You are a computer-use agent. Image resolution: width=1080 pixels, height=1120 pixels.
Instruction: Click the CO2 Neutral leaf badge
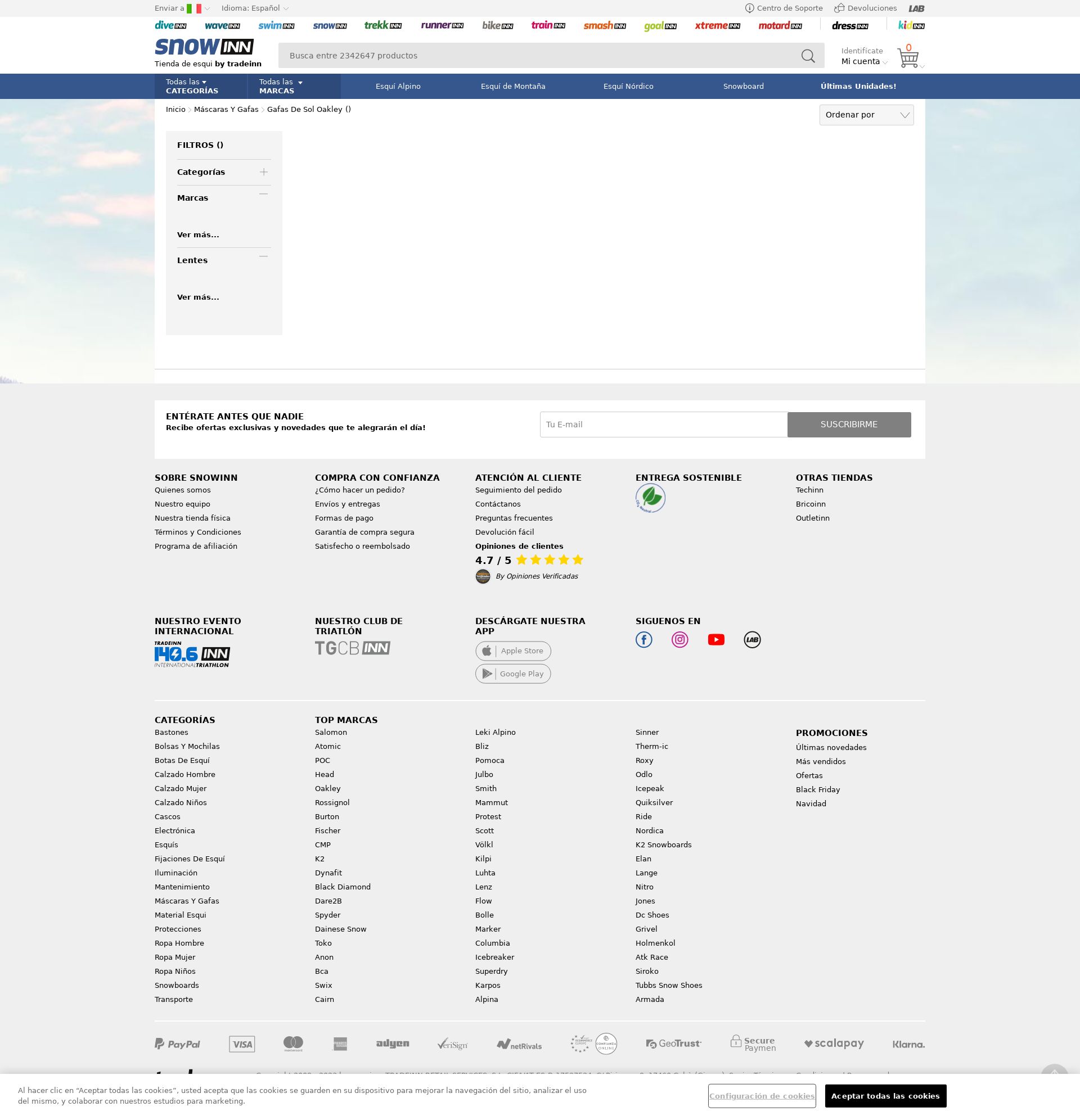coord(651,498)
